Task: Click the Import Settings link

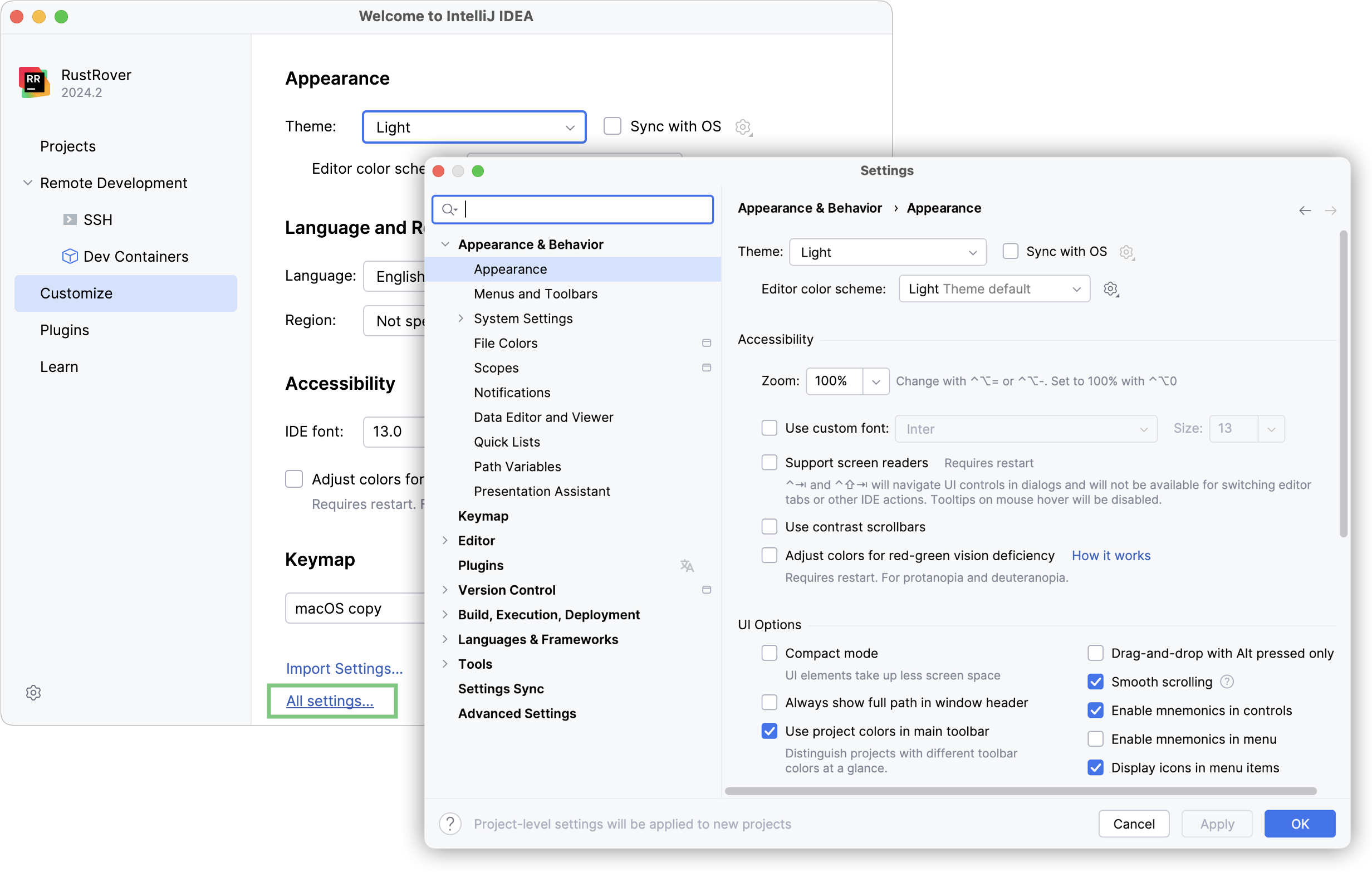Action: (343, 668)
